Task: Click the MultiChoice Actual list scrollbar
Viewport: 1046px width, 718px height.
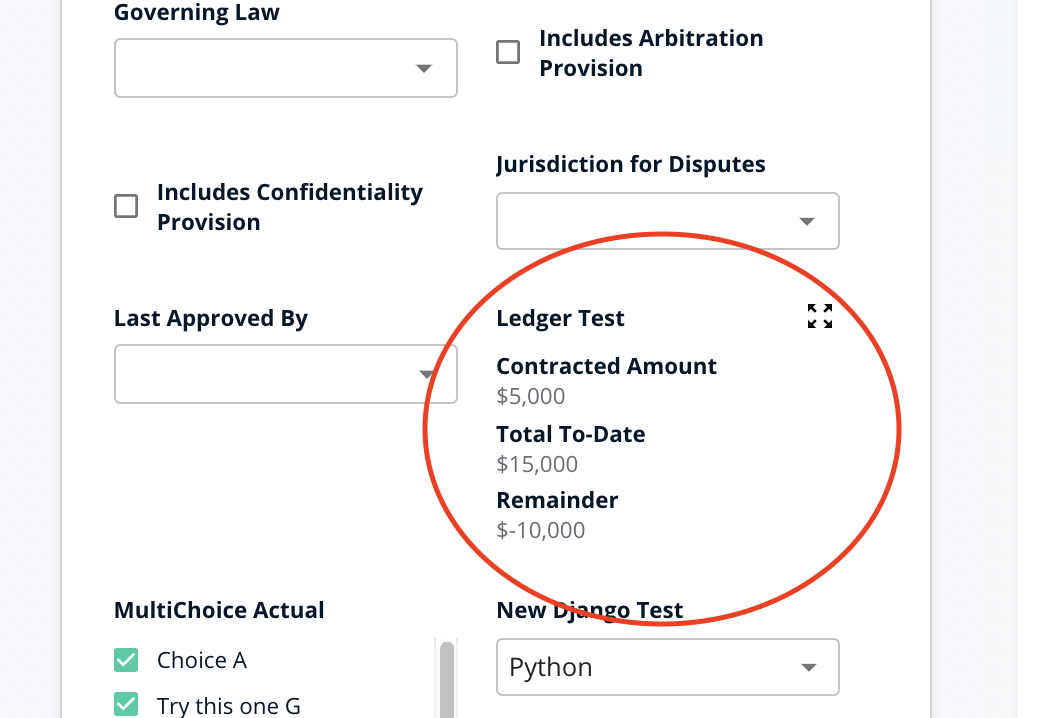Action: [446, 680]
